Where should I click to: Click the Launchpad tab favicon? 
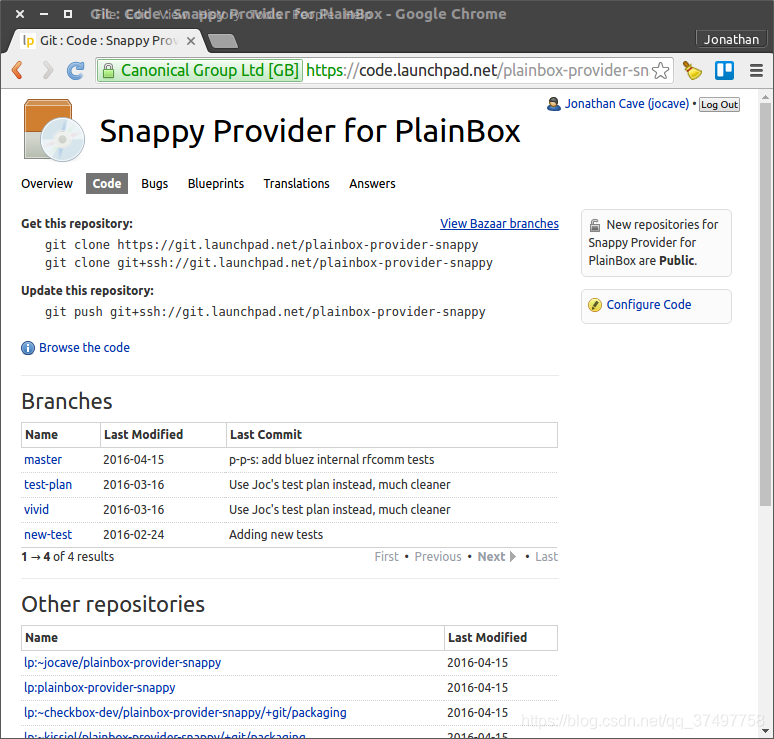[x=29, y=40]
